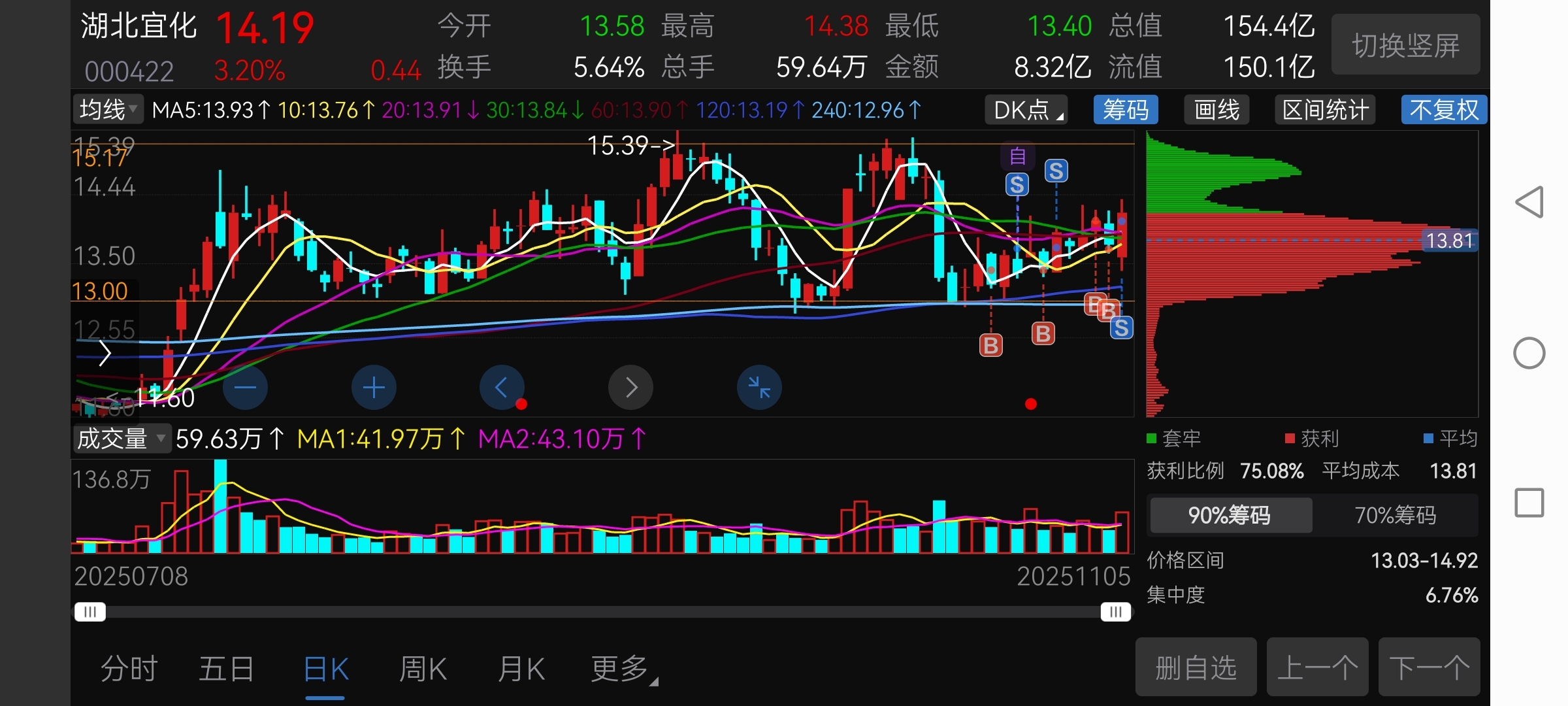This screenshot has width=1568, height=706.
Task: Click the expand arrow at chart left edge
Action: point(105,354)
